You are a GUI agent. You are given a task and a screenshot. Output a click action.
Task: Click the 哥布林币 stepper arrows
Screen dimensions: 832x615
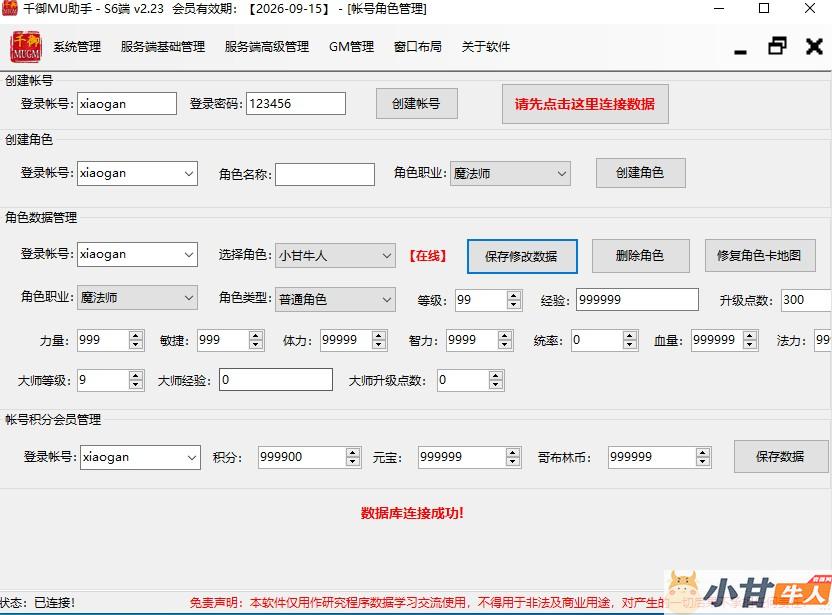(703, 457)
